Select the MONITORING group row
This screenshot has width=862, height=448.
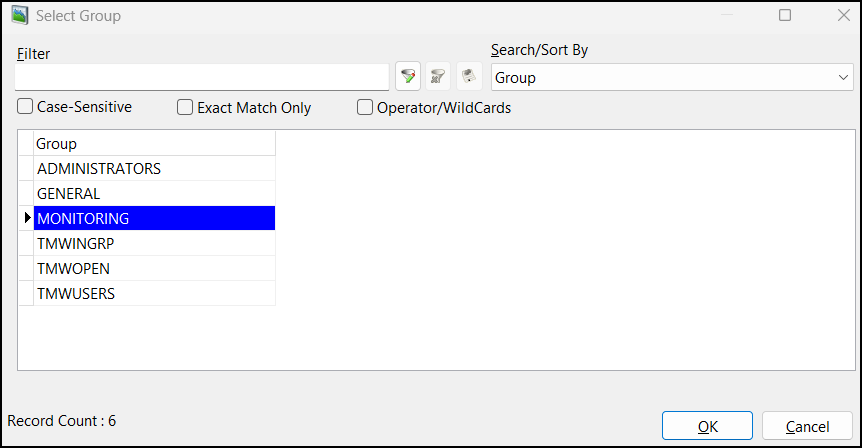[x=154, y=218]
